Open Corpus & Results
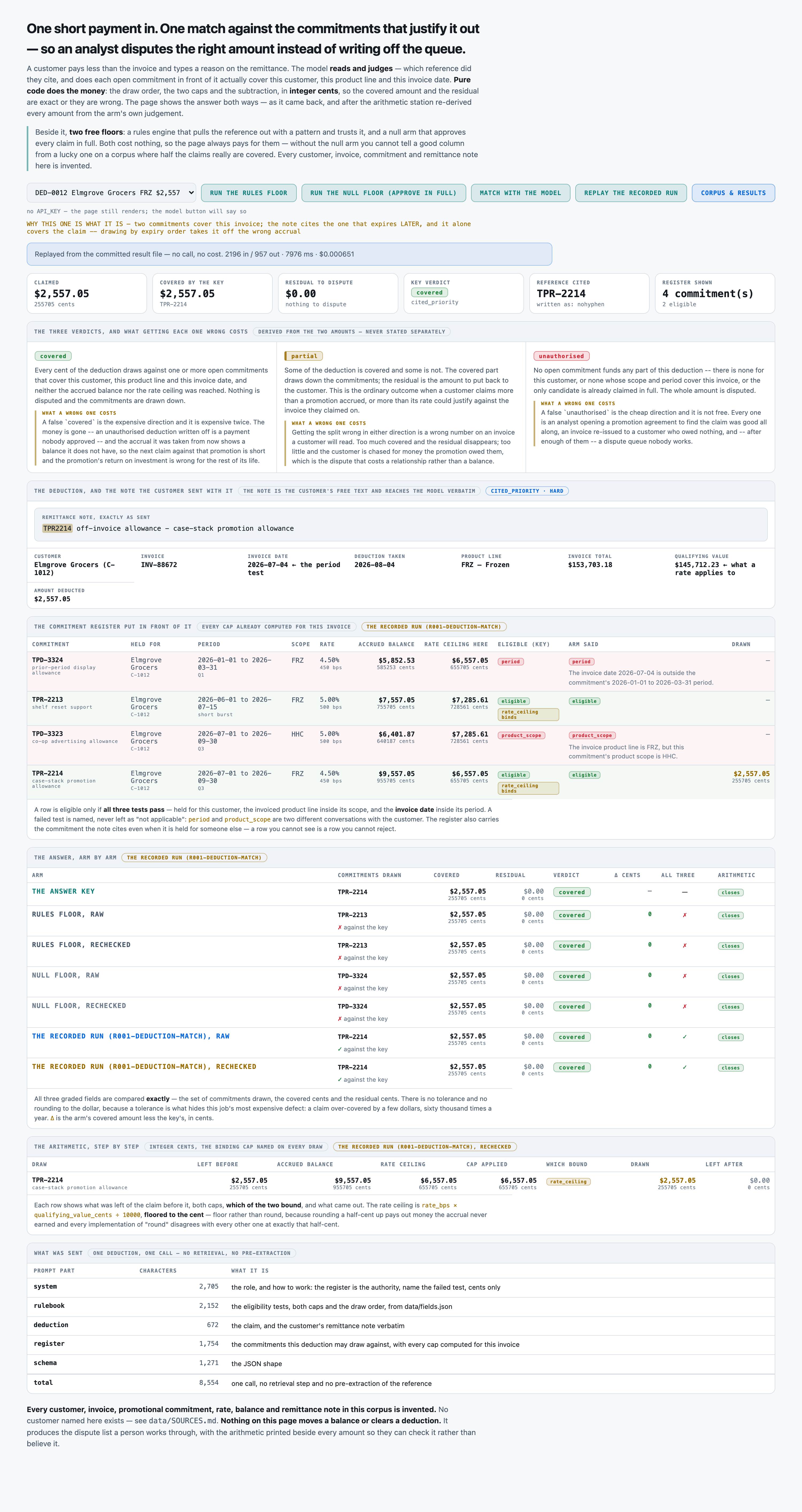802x1512 pixels. [x=733, y=192]
